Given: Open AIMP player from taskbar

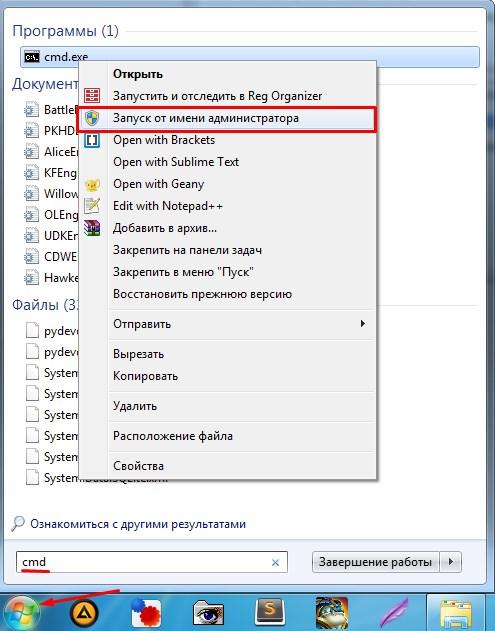Looking at the screenshot, I should click(x=84, y=613).
